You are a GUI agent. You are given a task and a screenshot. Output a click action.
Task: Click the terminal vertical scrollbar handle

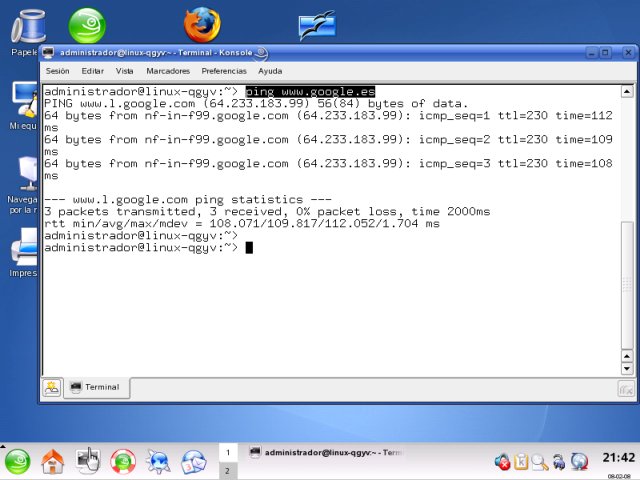[627, 284]
